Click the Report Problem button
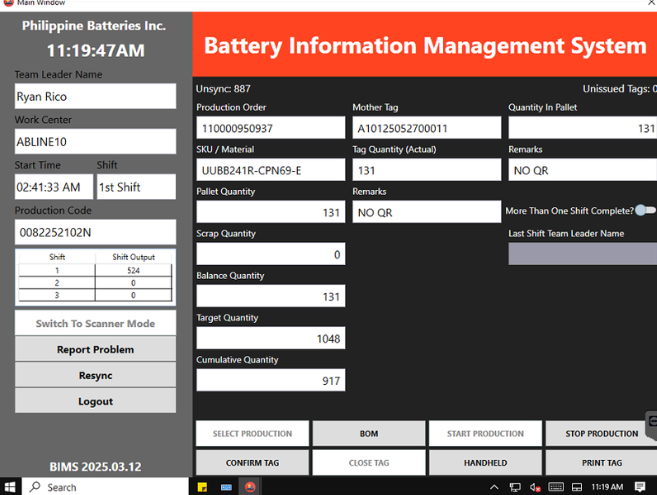Viewport: 657px width, 495px height. pos(96,349)
